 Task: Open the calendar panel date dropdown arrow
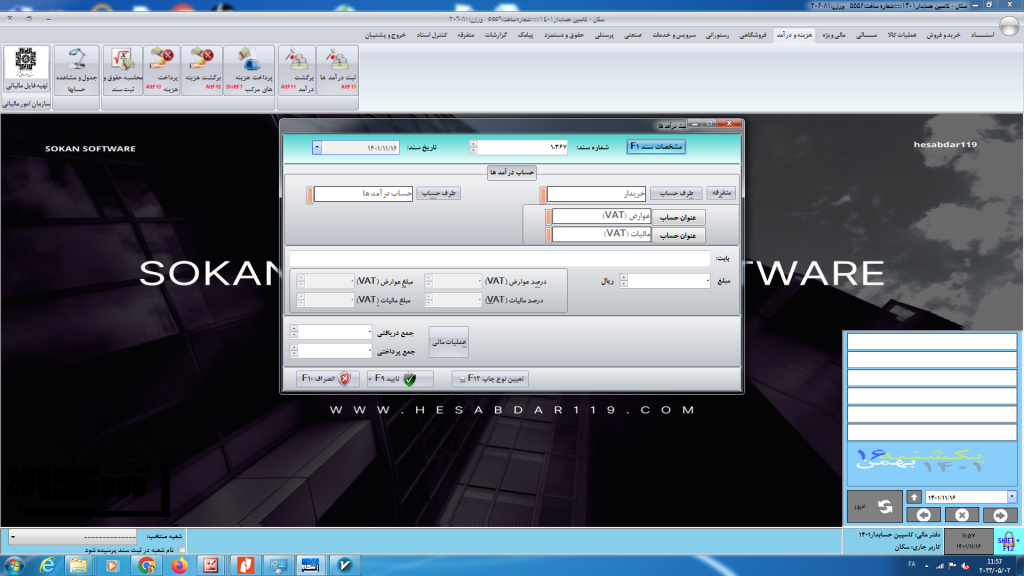click(1012, 498)
